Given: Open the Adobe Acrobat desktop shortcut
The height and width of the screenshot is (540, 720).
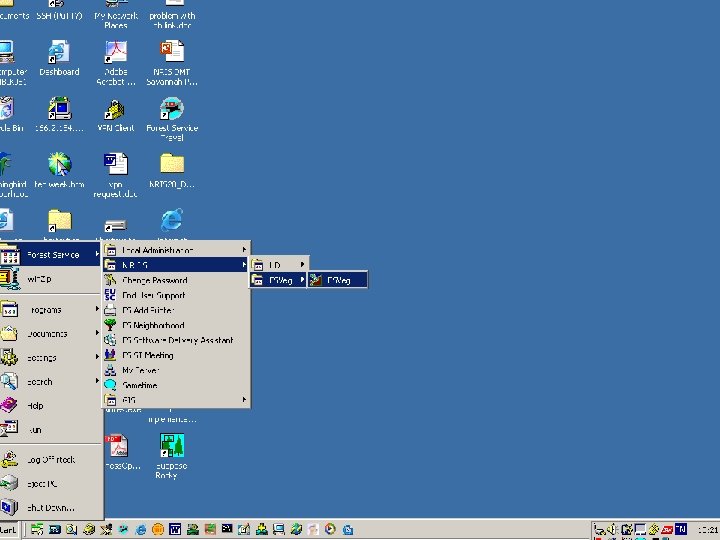Looking at the screenshot, I should coord(115,52).
